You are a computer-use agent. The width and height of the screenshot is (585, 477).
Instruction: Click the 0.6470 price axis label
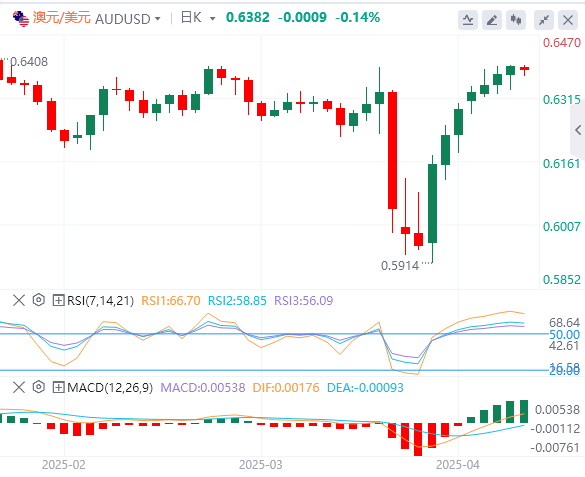[x=562, y=43]
